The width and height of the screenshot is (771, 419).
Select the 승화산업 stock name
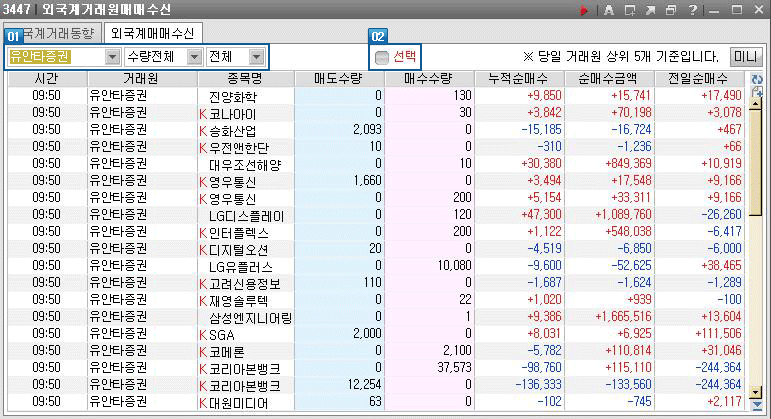233,131
